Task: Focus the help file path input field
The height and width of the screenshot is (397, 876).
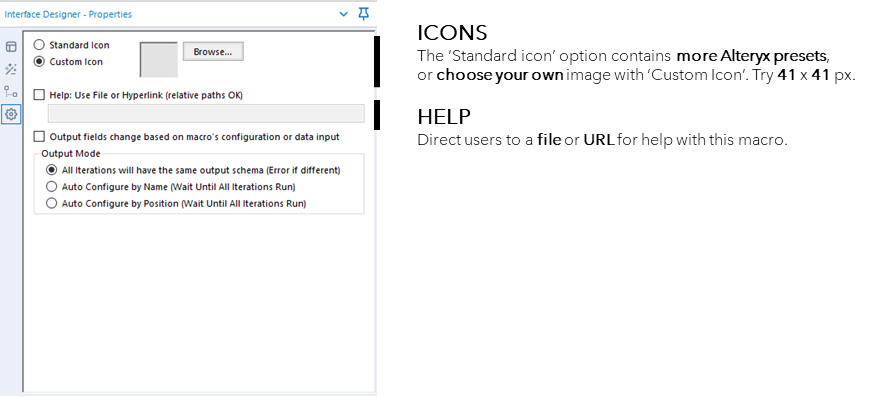Action: 206,113
